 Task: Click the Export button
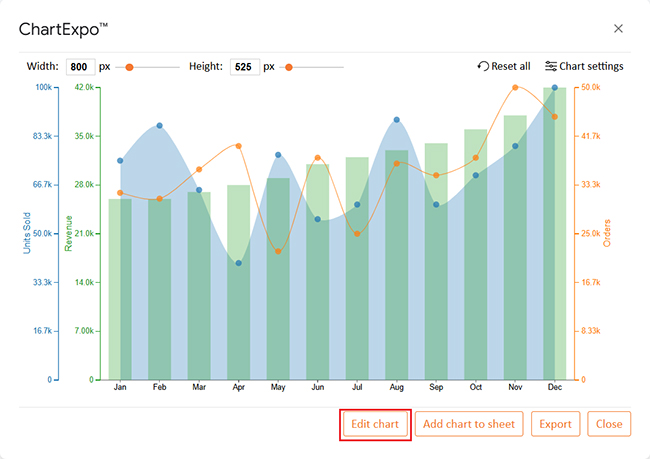point(555,424)
